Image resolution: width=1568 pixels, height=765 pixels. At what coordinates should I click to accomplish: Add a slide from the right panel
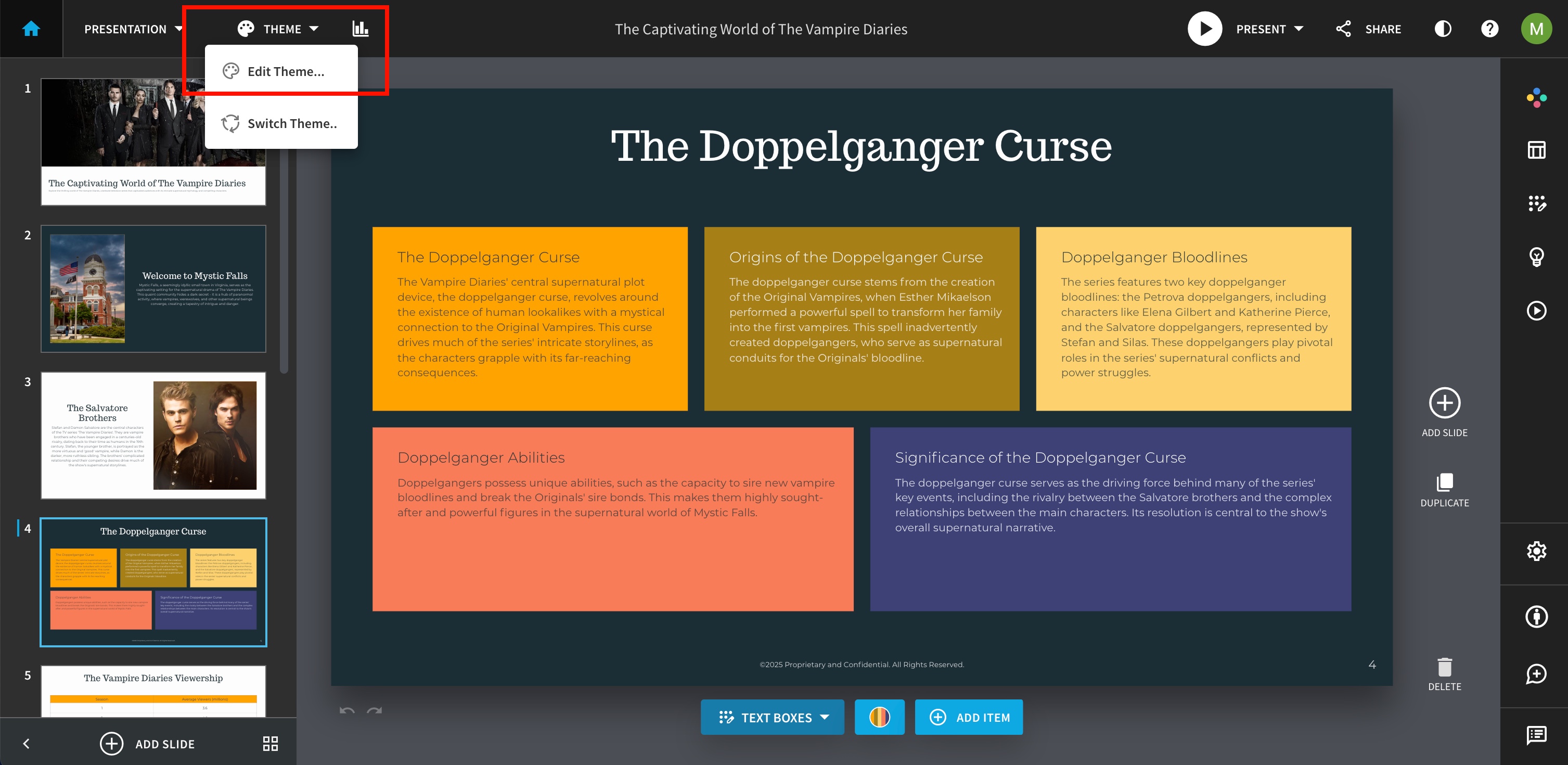1444,412
